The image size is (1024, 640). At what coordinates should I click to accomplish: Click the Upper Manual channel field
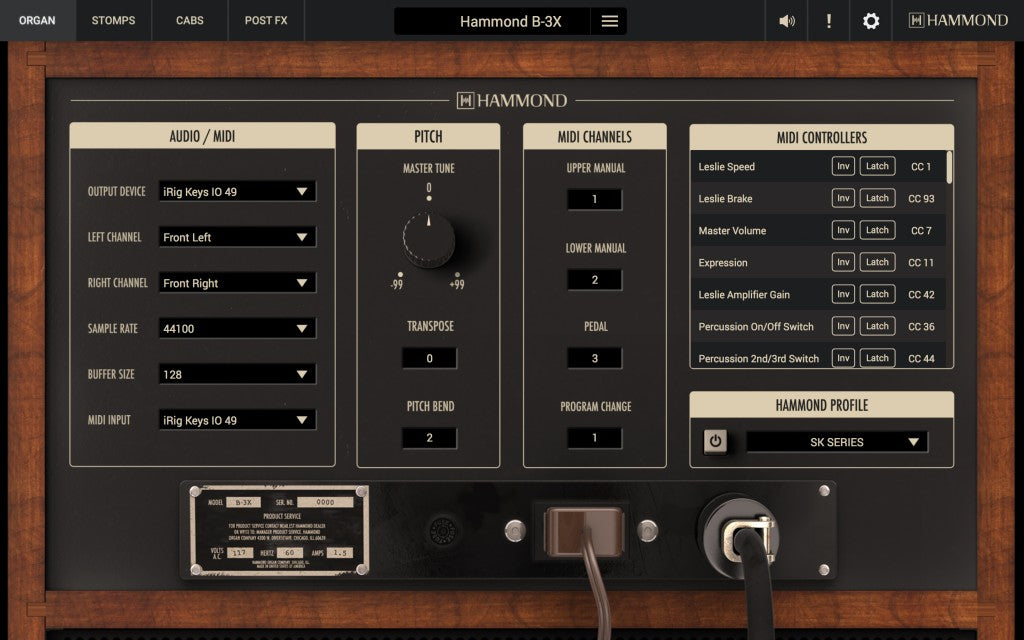tap(594, 199)
